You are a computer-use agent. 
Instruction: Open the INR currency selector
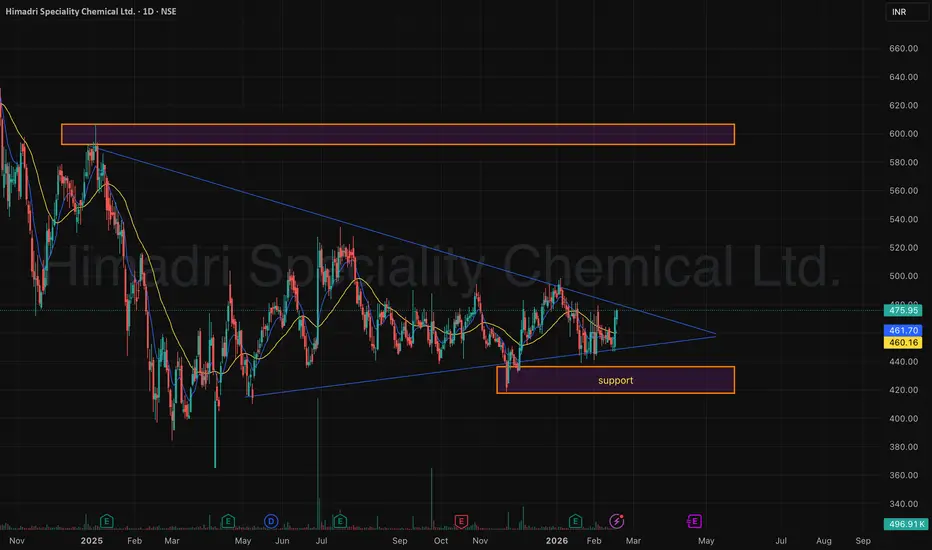click(x=906, y=12)
